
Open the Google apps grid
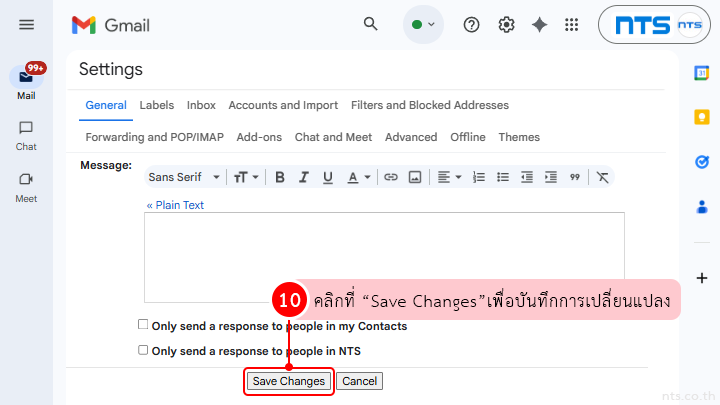point(571,25)
